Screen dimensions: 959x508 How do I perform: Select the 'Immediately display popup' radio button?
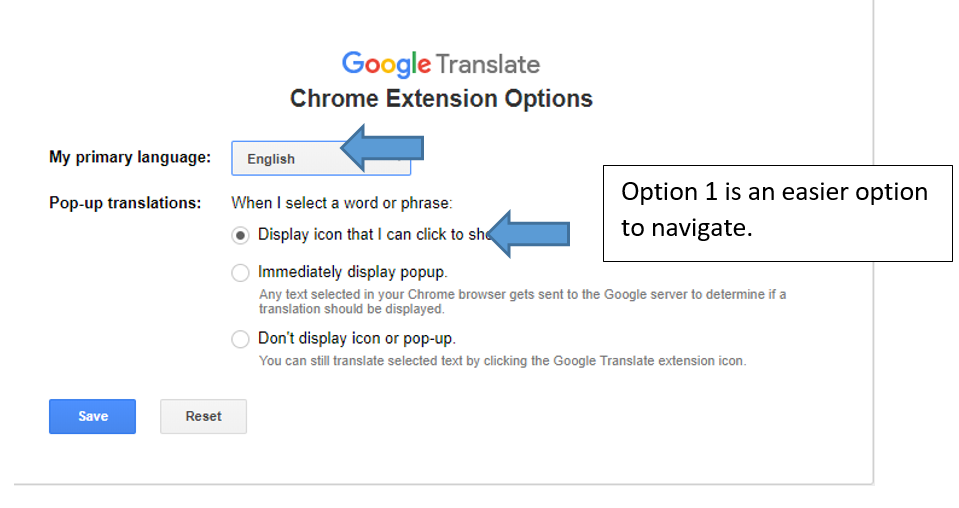[240, 272]
